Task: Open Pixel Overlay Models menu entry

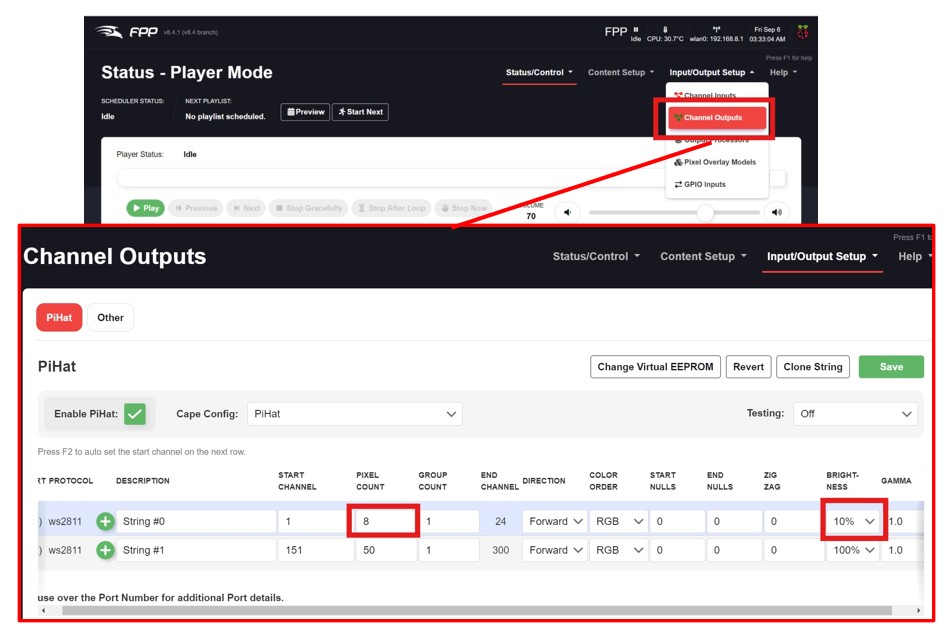Action: [715, 162]
